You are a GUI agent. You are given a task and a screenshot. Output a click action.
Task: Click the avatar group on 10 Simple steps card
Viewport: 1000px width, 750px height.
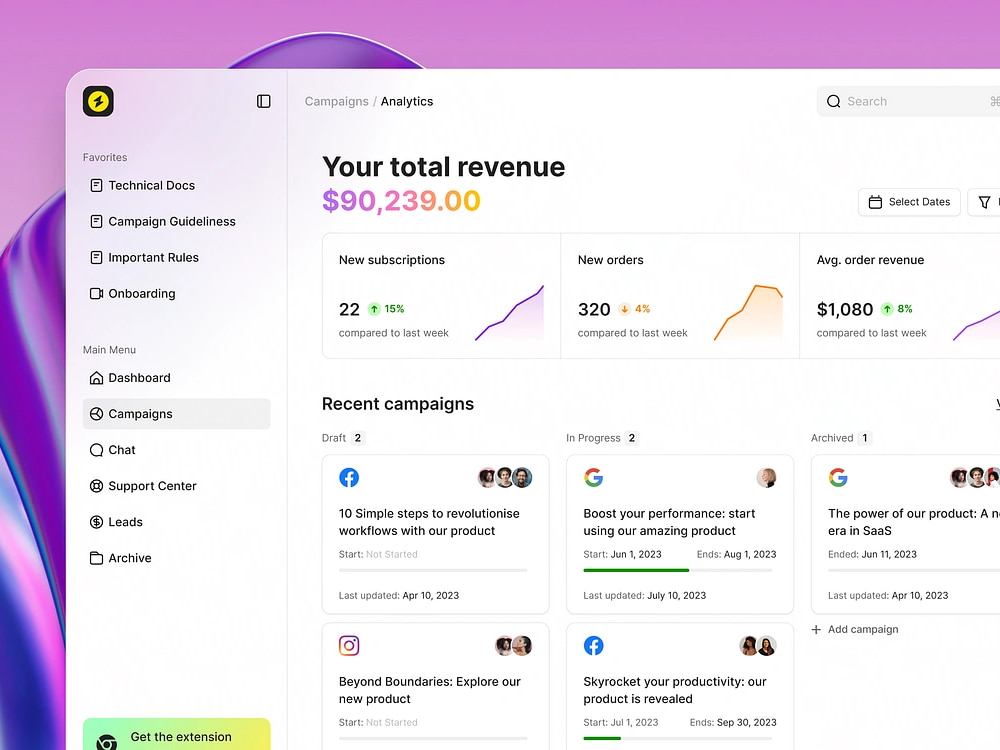(505, 478)
